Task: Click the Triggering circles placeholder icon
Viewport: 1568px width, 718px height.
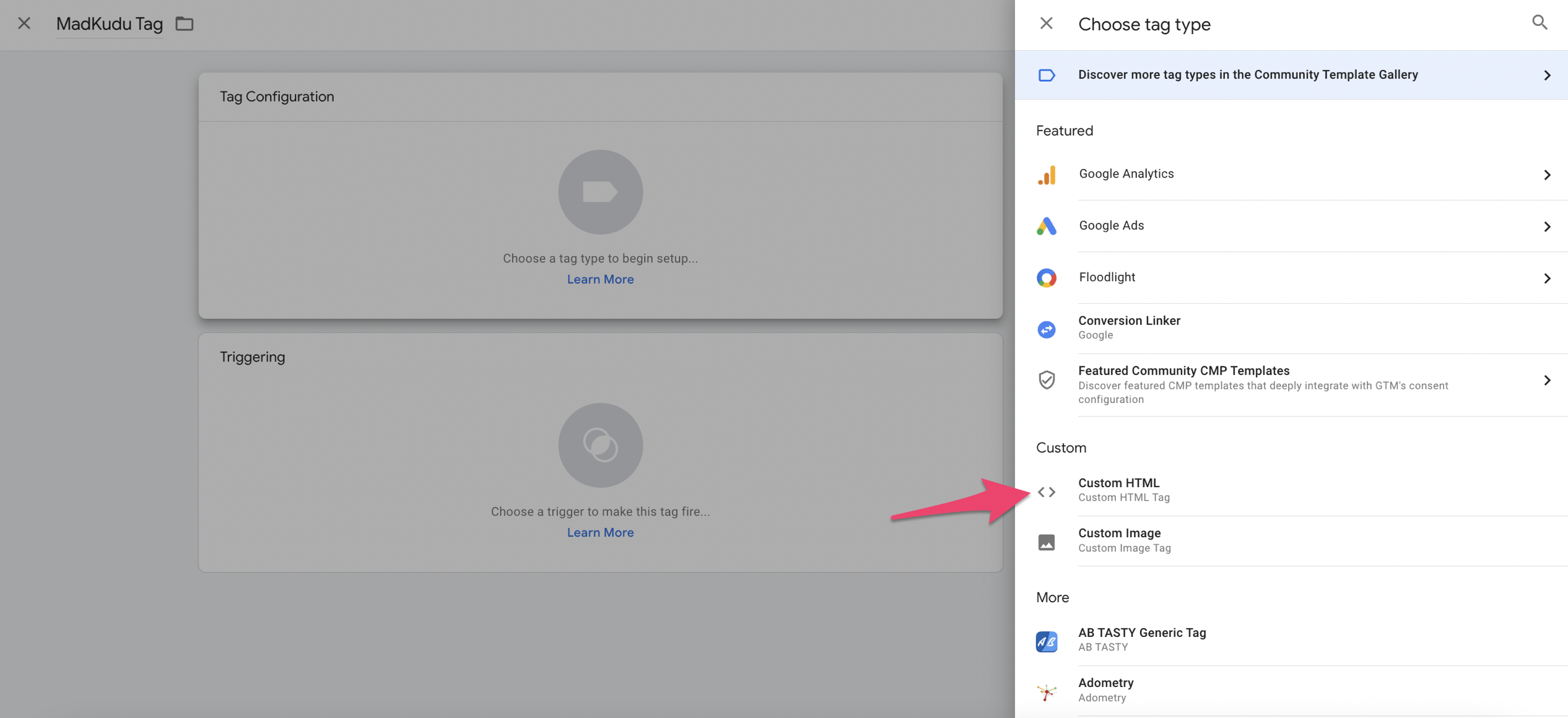Action: tap(600, 445)
